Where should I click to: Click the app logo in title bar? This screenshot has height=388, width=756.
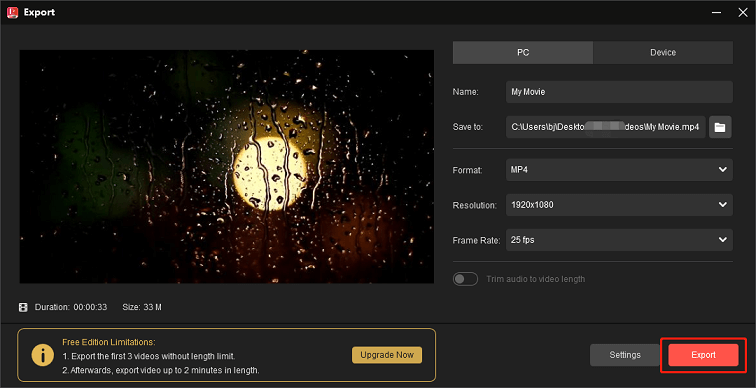13,13
